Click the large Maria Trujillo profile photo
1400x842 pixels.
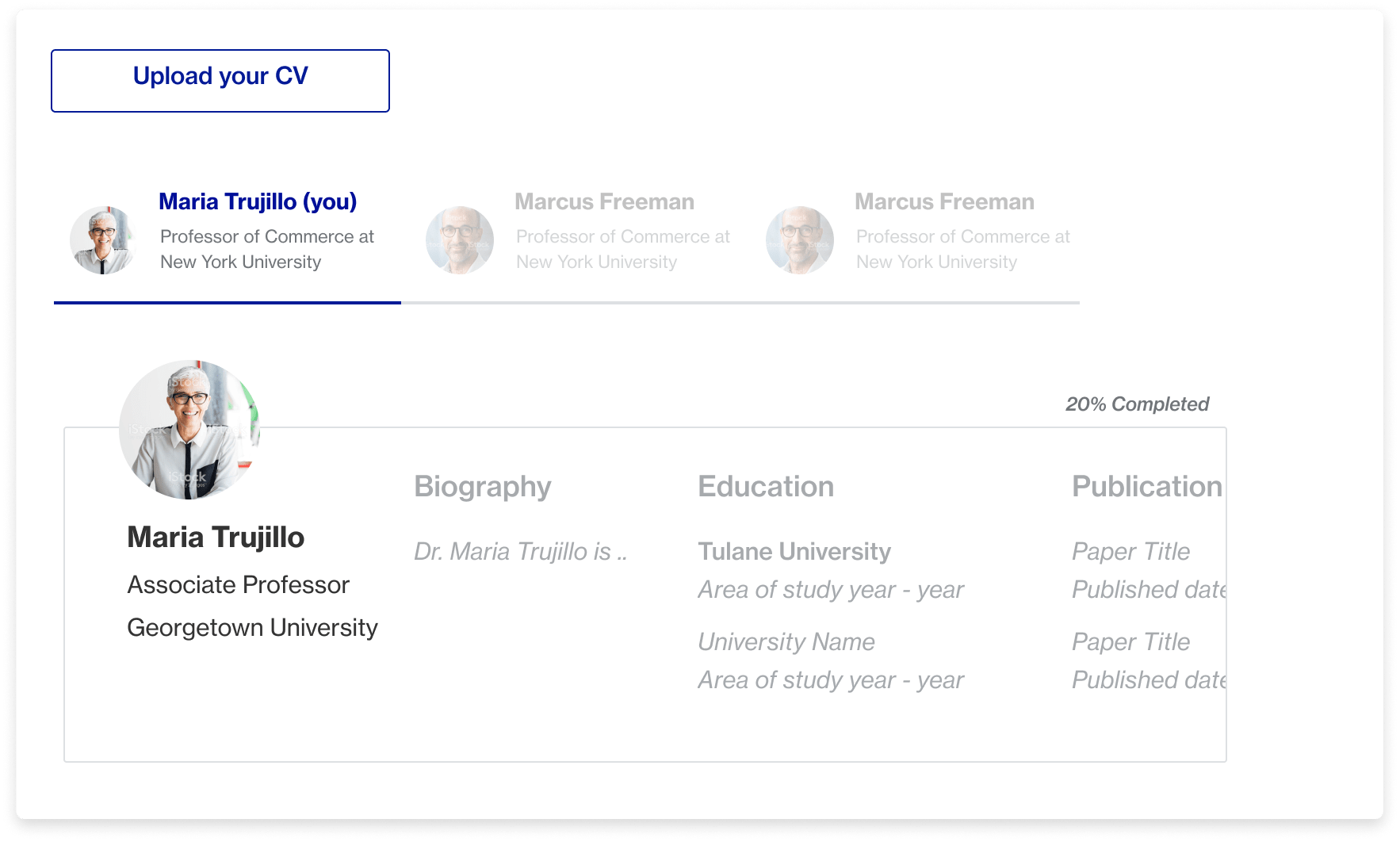[189, 430]
